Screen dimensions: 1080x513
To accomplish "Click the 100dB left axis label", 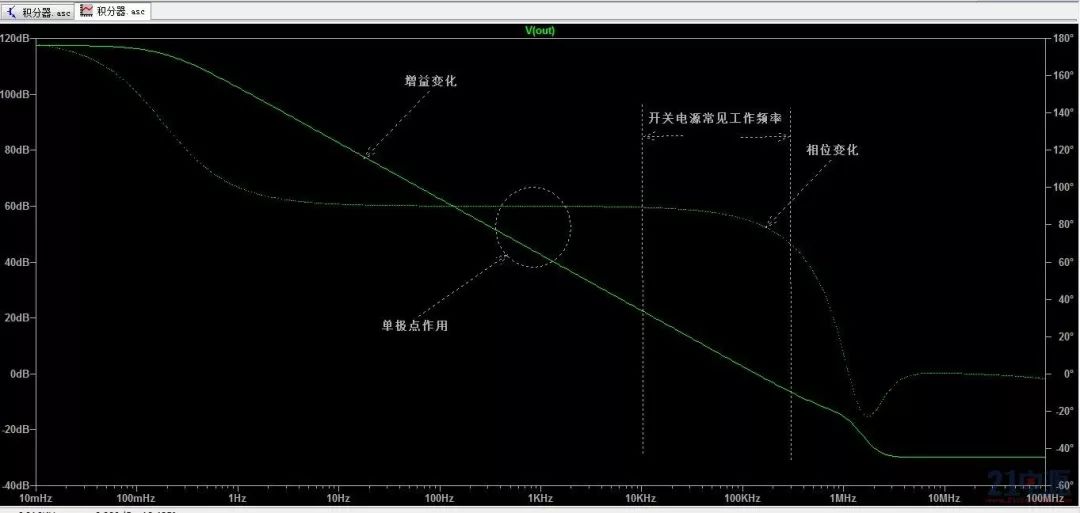I will point(14,94).
